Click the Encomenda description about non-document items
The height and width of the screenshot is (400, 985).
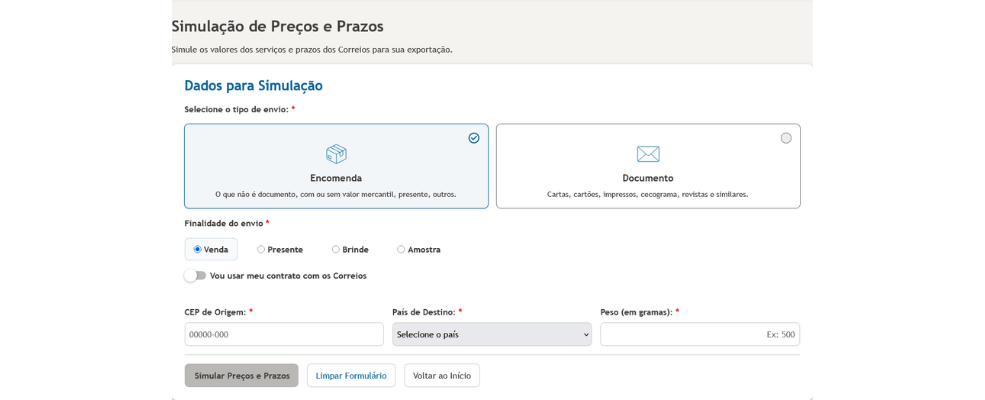336,194
